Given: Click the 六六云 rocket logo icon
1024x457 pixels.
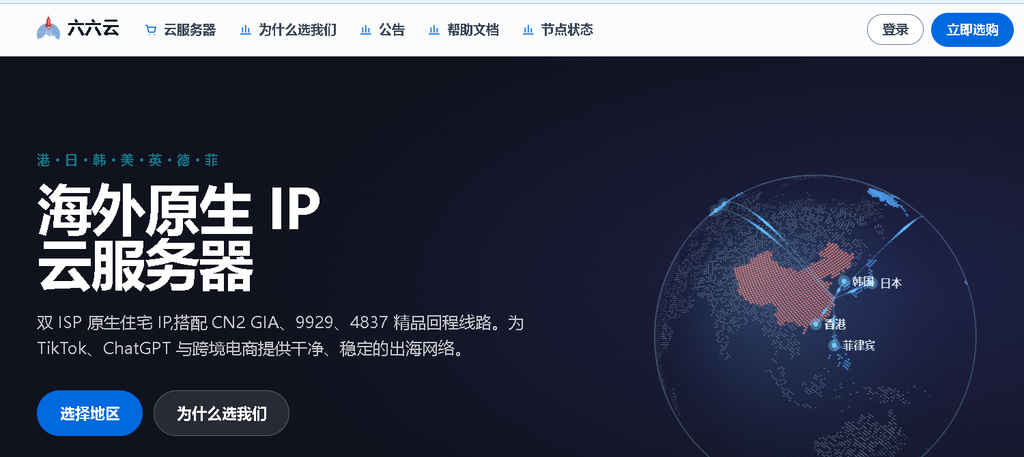Looking at the screenshot, I should click(x=48, y=29).
